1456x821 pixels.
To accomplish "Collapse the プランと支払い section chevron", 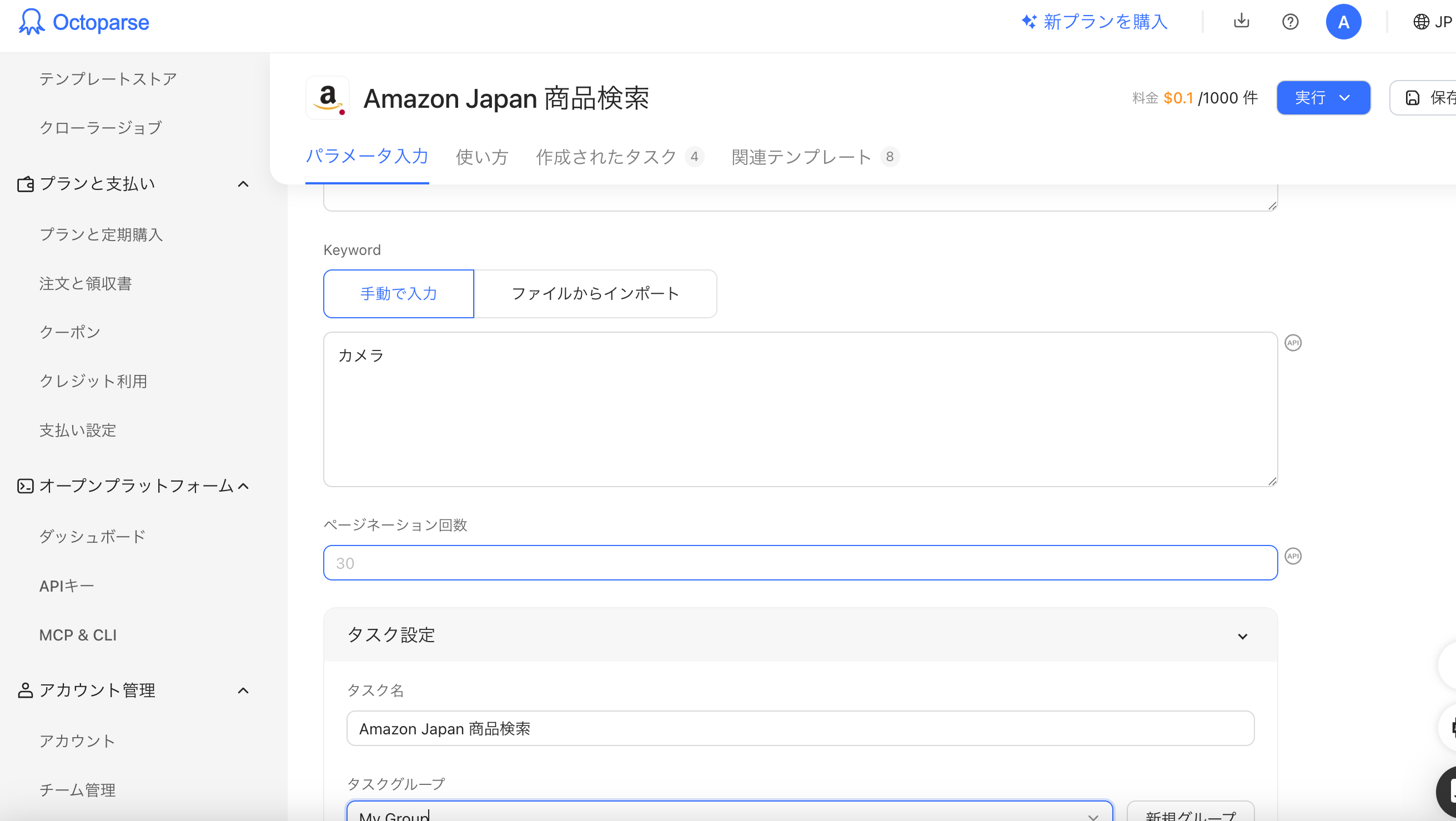I will pyautogui.click(x=243, y=184).
